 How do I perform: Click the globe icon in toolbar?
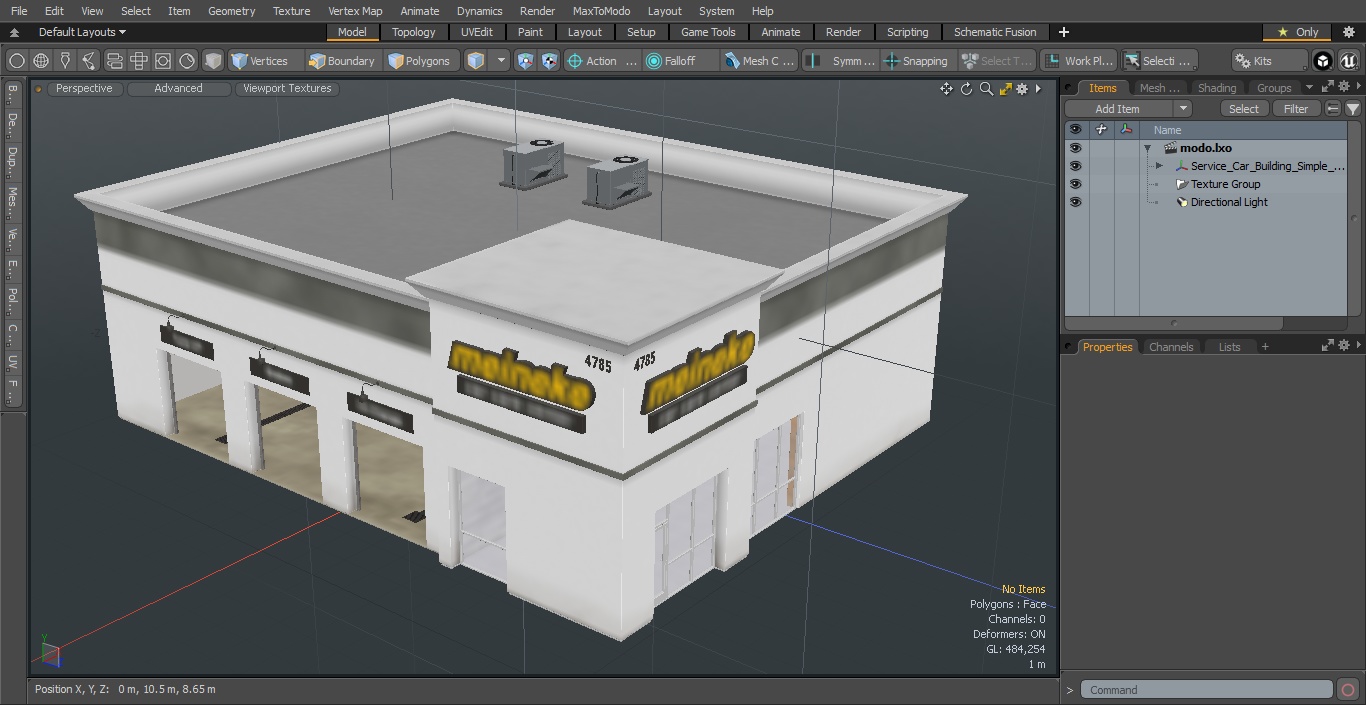[41, 61]
